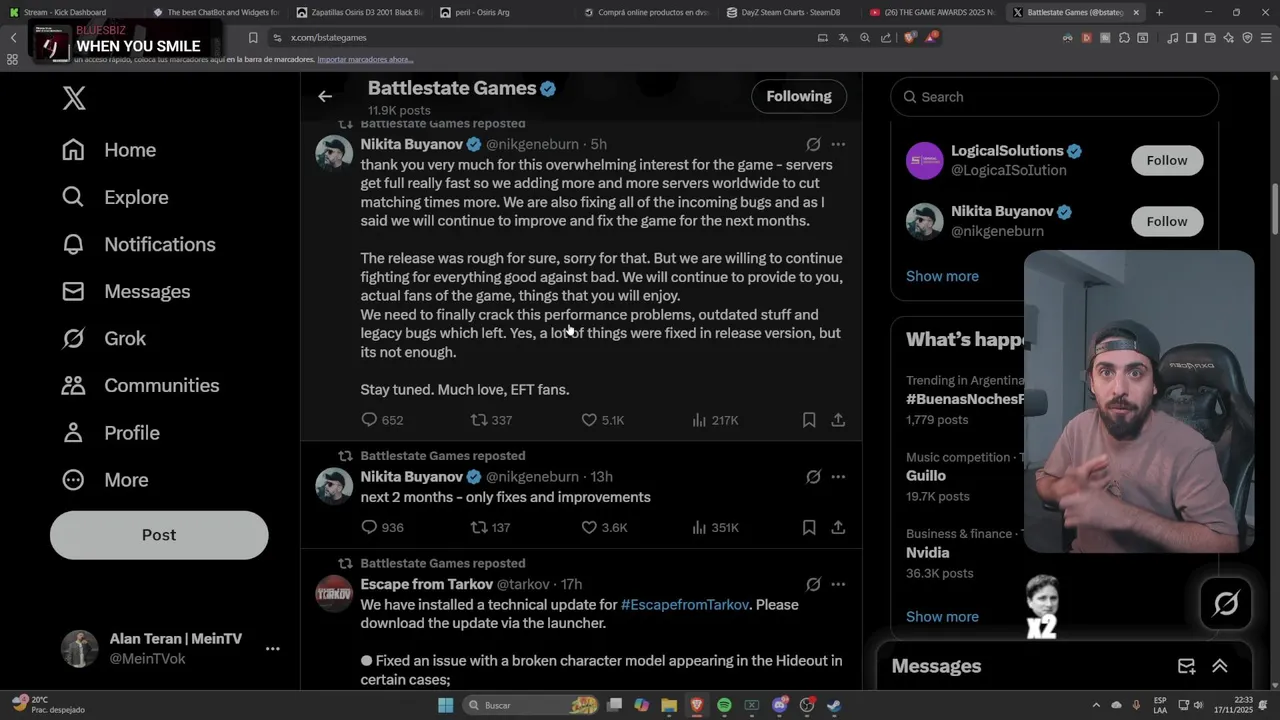The width and height of the screenshot is (1280, 720).
Task: Open Communities page
Action: [140, 385]
